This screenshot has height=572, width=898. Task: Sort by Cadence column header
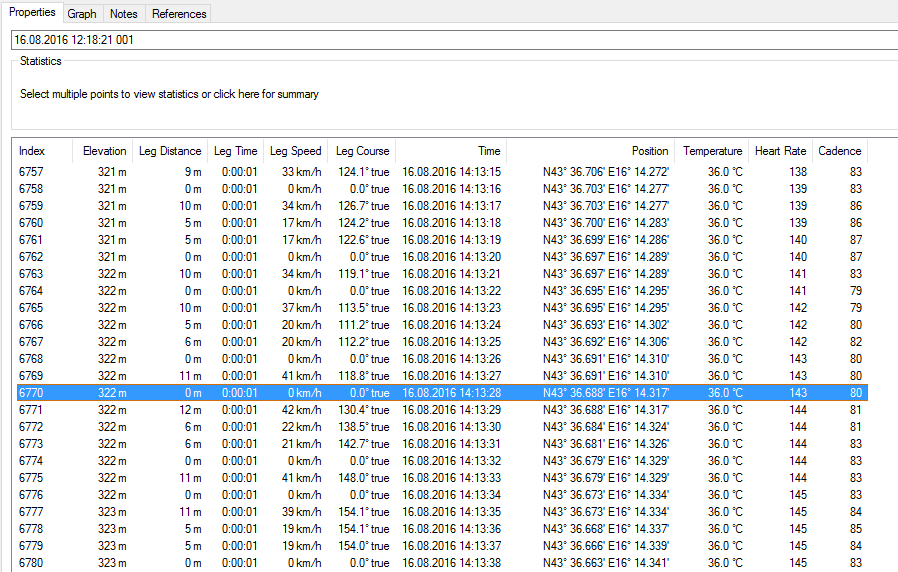(839, 151)
